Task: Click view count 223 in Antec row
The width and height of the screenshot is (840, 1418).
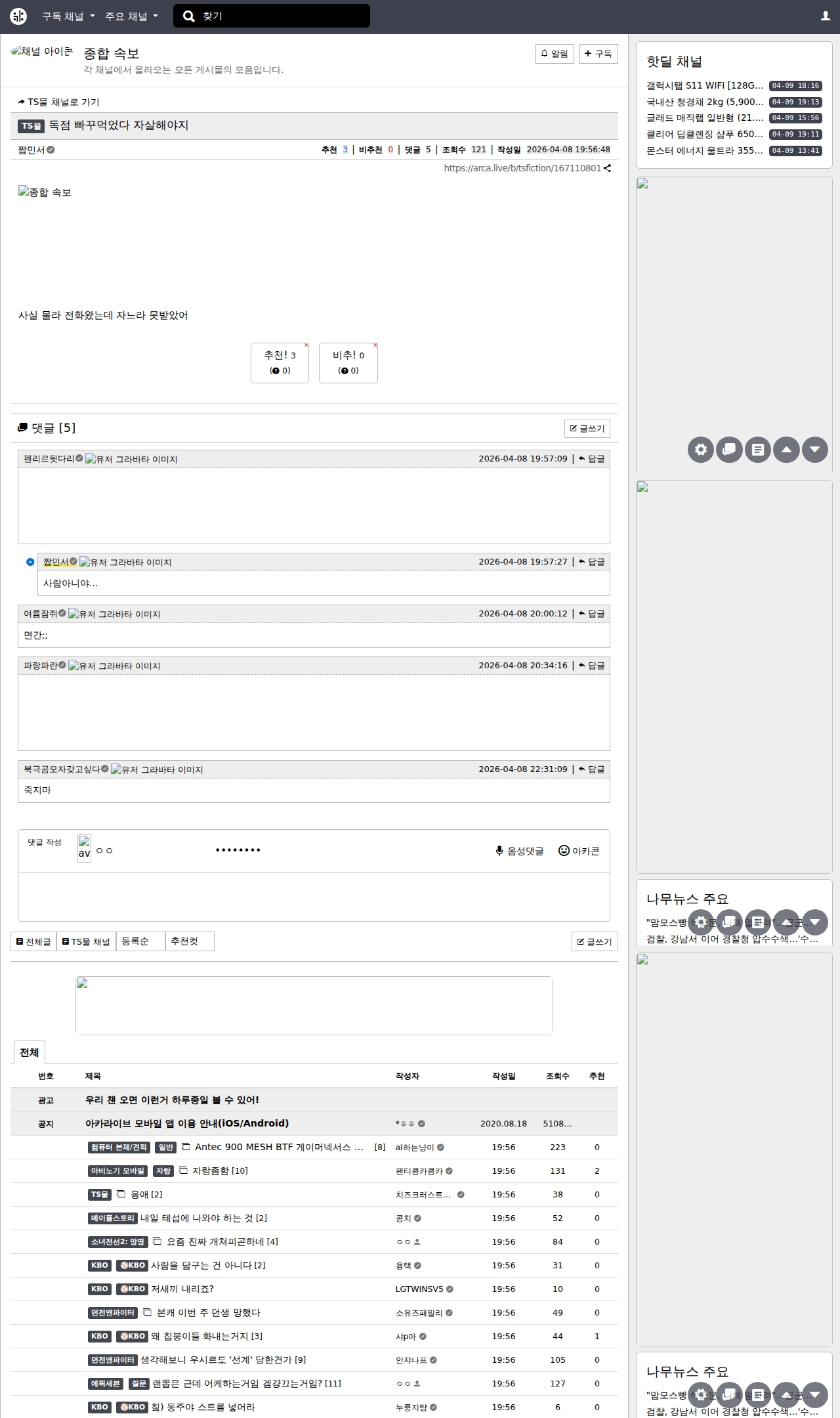Action: (x=558, y=1147)
